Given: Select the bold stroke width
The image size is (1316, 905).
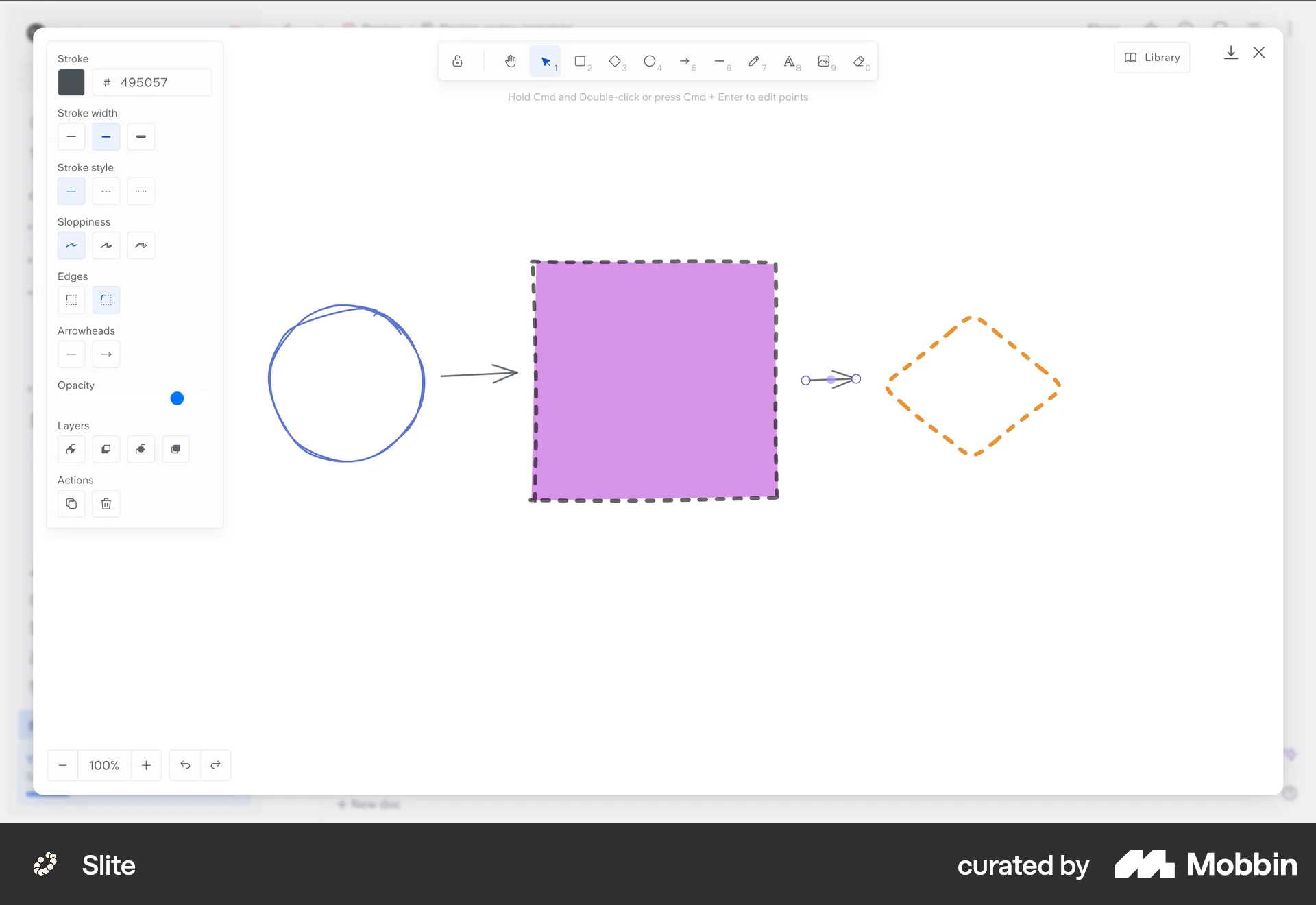Looking at the screenshot, I should tap(141, 136).
